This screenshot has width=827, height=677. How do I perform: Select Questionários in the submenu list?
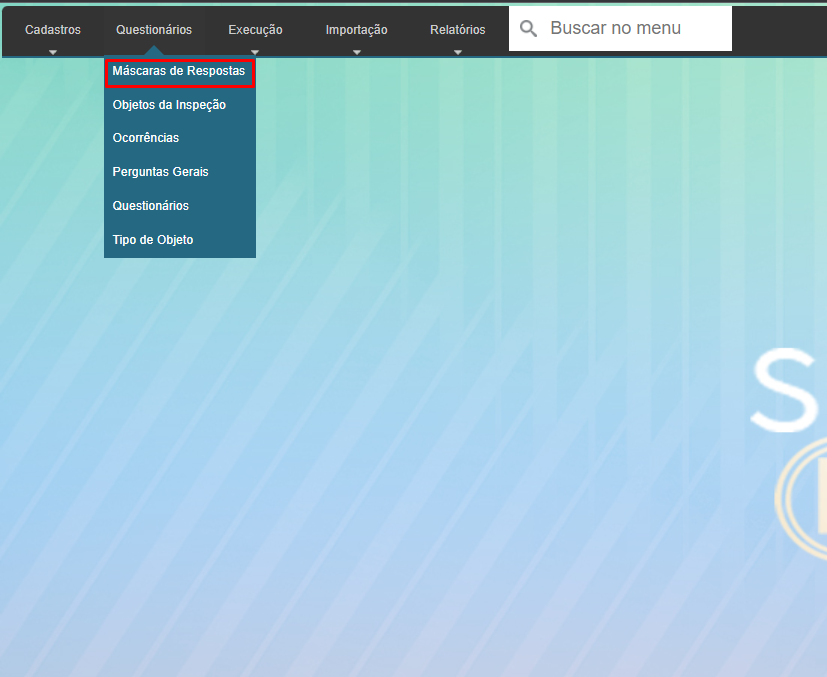(151, 206)
